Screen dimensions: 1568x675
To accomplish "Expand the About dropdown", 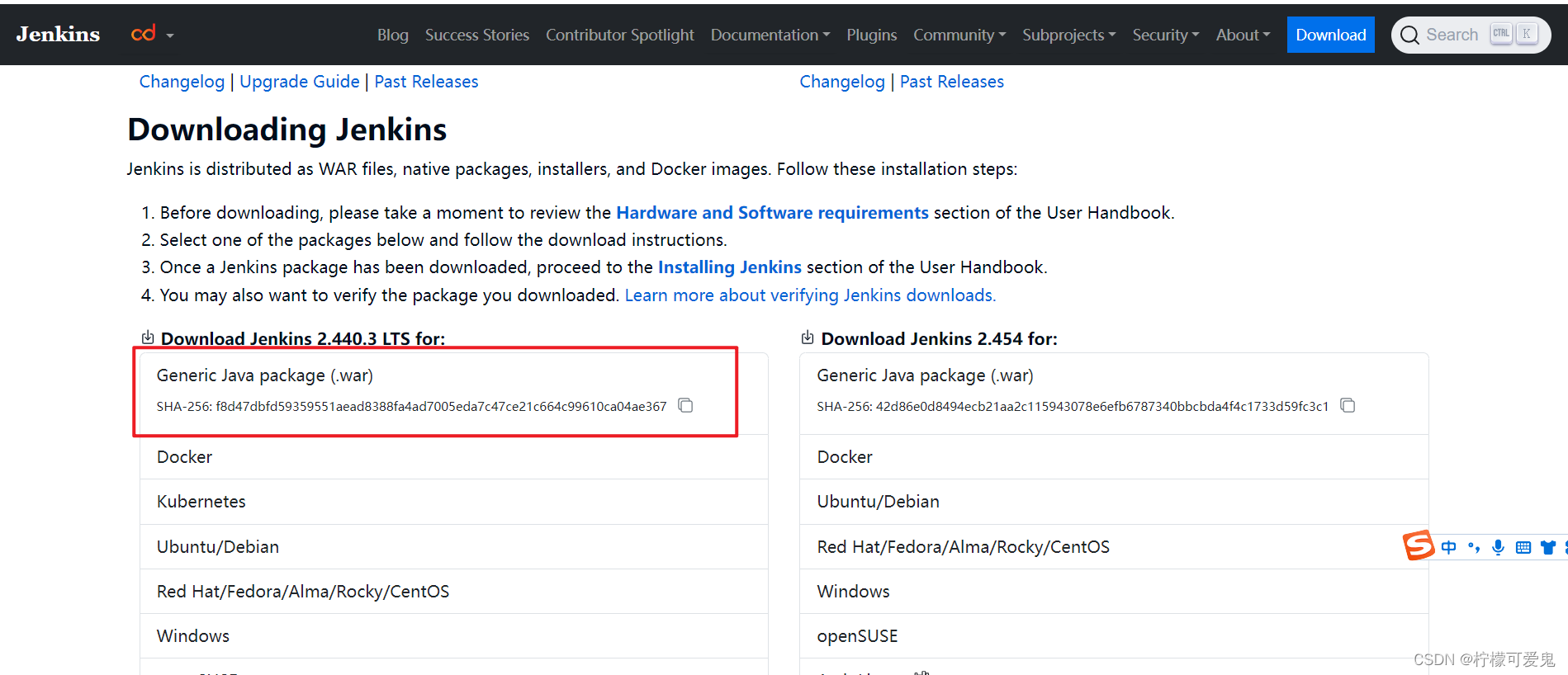I will 1244,35.
